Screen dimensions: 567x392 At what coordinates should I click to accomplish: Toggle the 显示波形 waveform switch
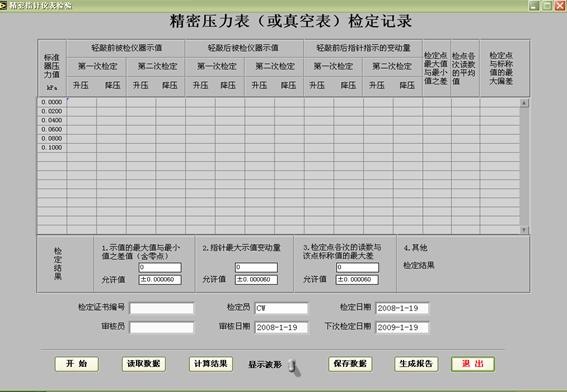pyautogui.click(x=294, y=367)
